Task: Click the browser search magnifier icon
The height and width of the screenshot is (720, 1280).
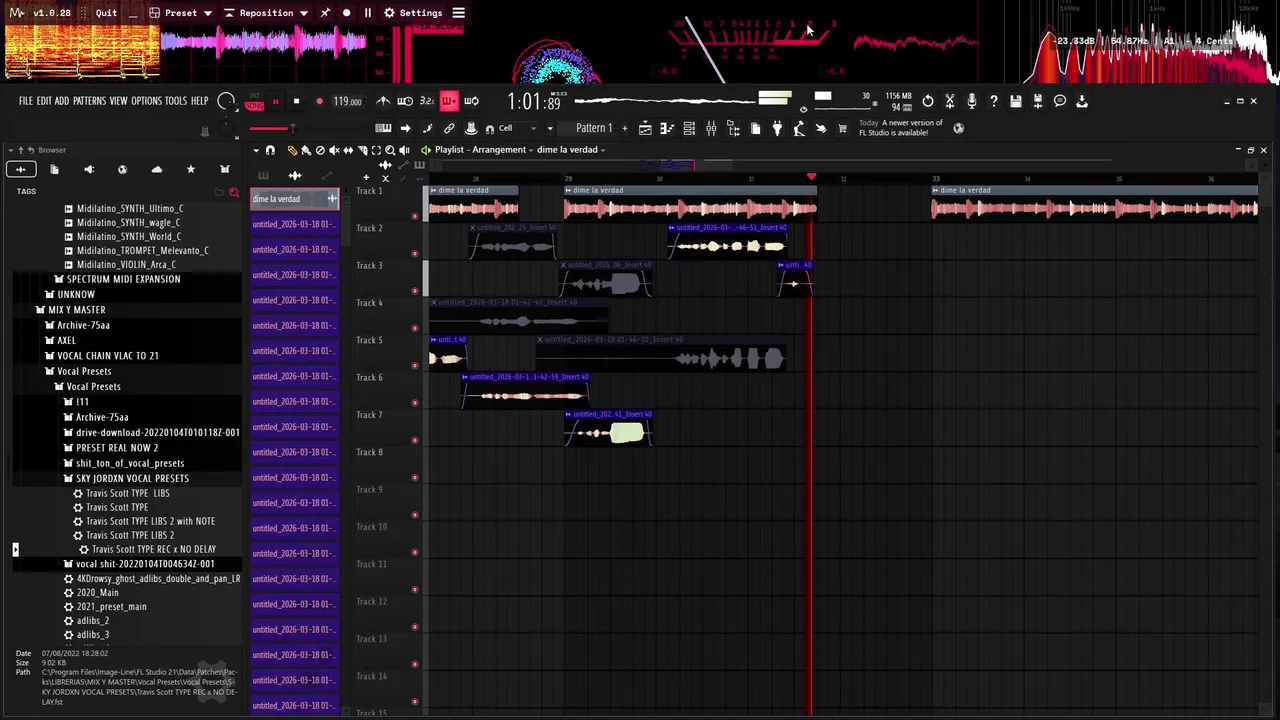Action: 234,191
